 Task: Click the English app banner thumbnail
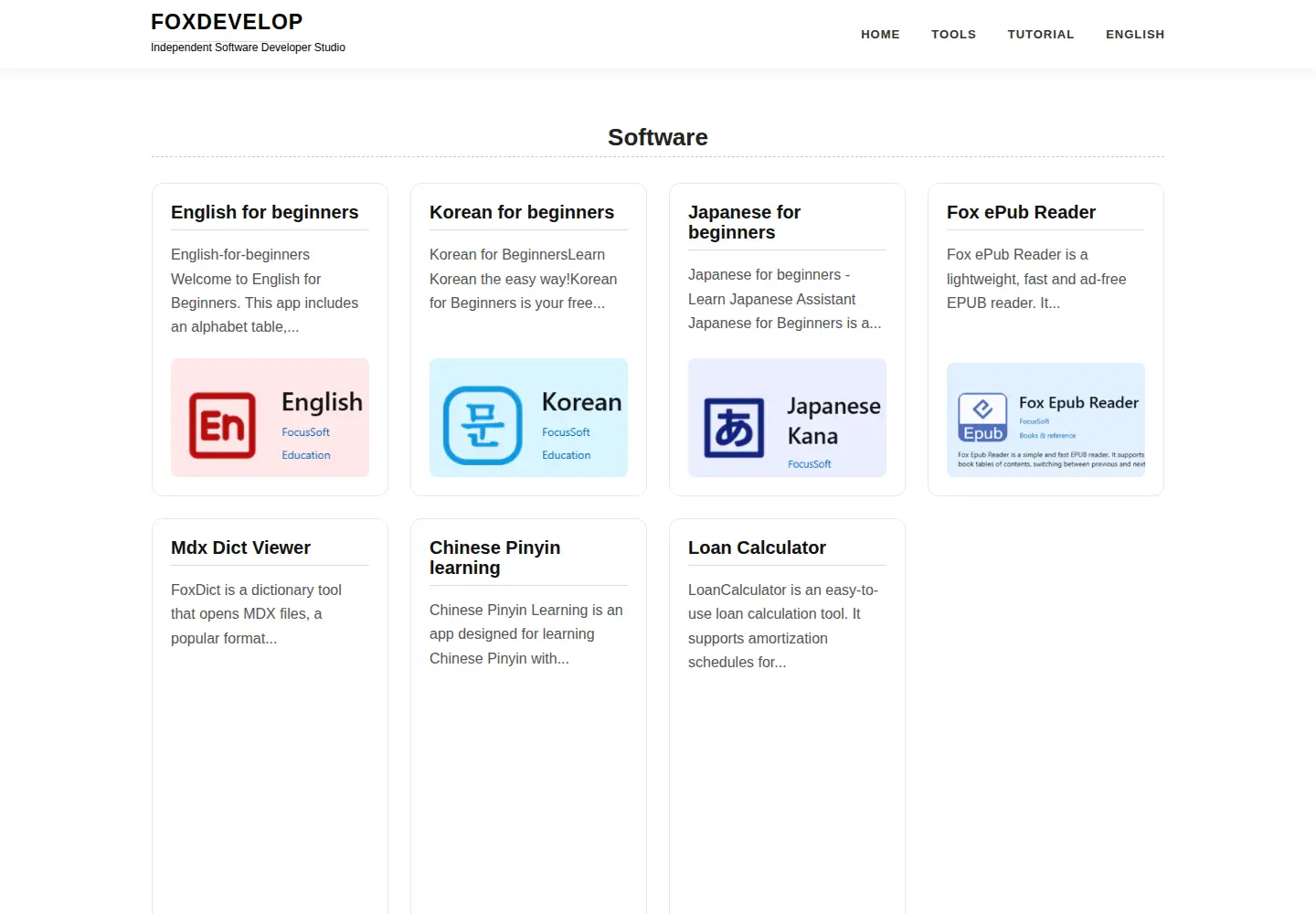(270, 418)
